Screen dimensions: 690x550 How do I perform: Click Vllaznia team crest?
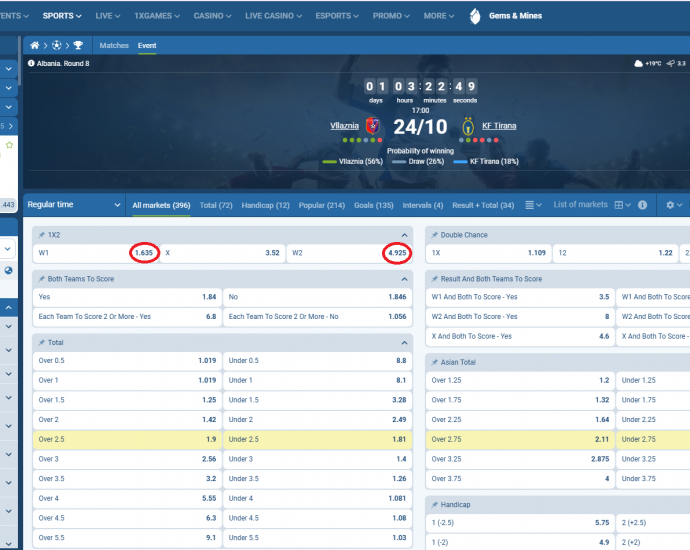pyautogui.click(x=373, y=126)
